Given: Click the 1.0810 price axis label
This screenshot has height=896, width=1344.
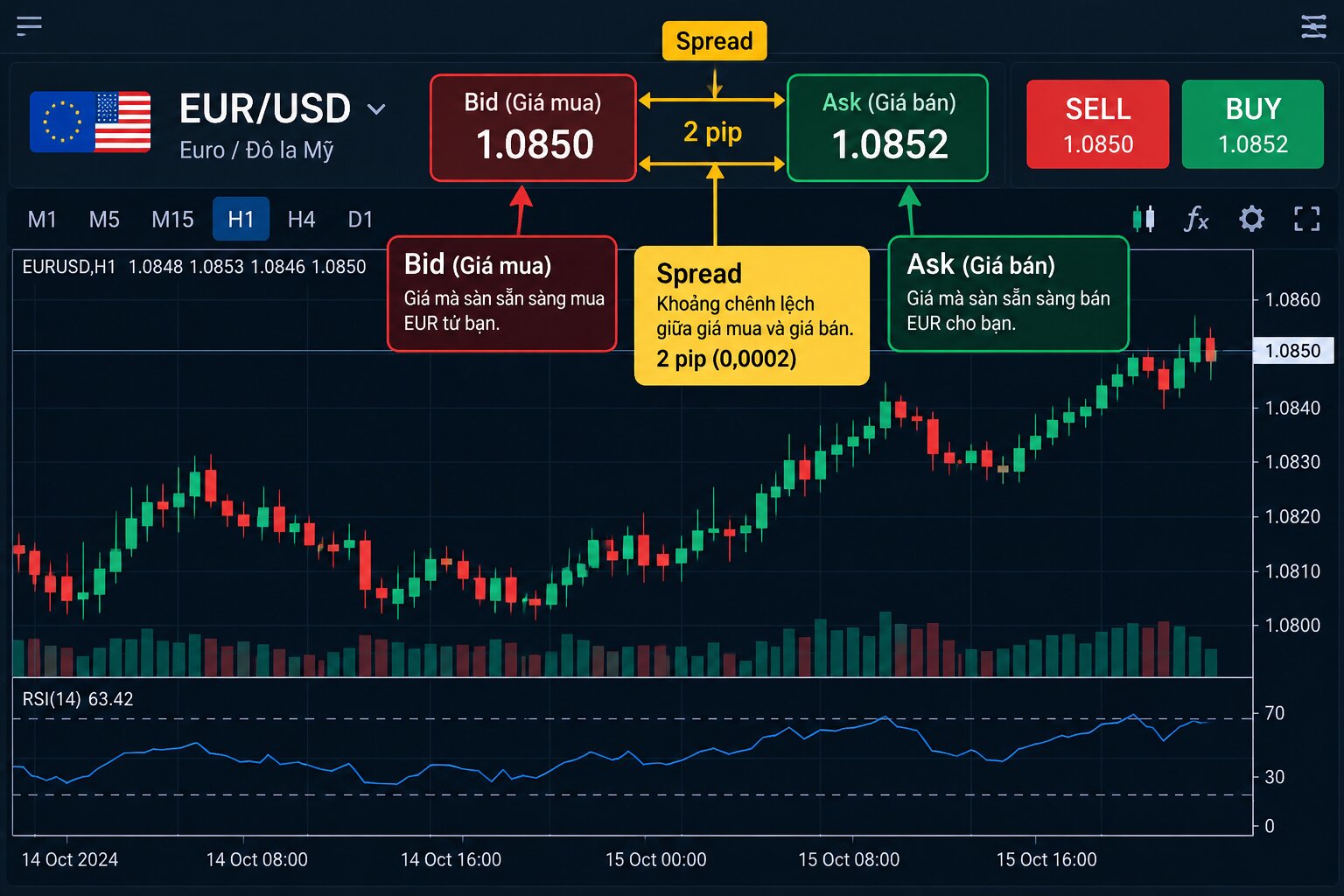Looking at the screenshot, I should (x=1292, y=571).
